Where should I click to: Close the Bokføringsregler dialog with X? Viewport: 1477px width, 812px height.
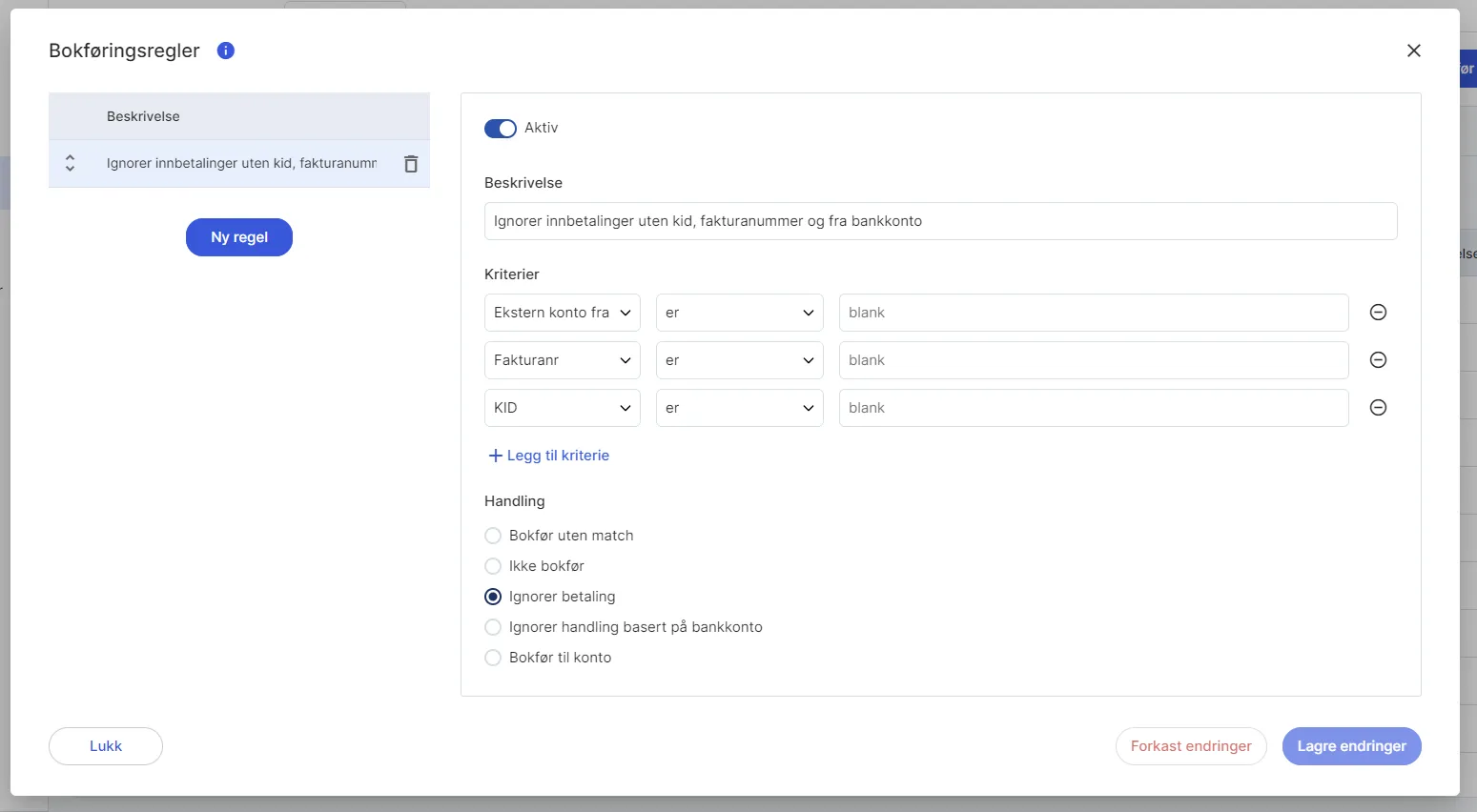[x=1413, y=51]
